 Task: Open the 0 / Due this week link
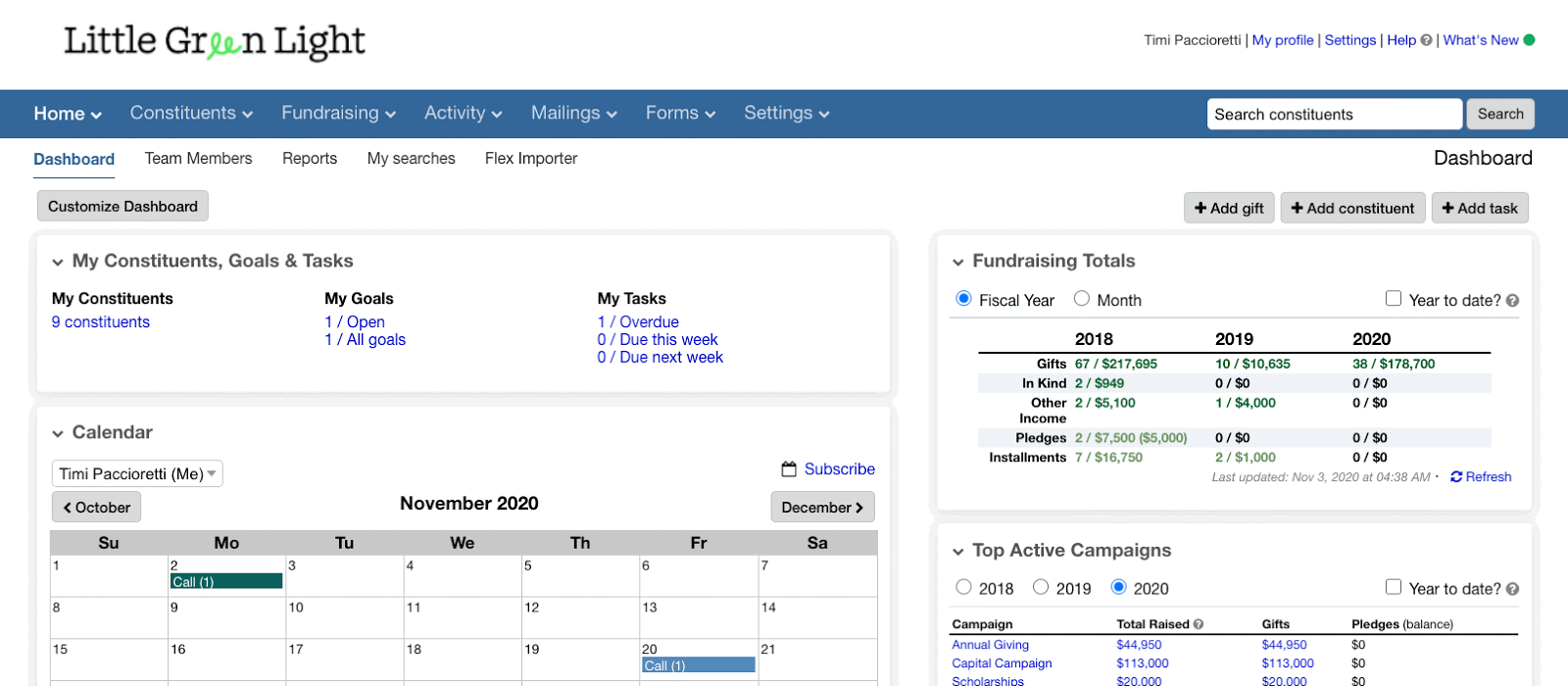click(x=658, y=340)
